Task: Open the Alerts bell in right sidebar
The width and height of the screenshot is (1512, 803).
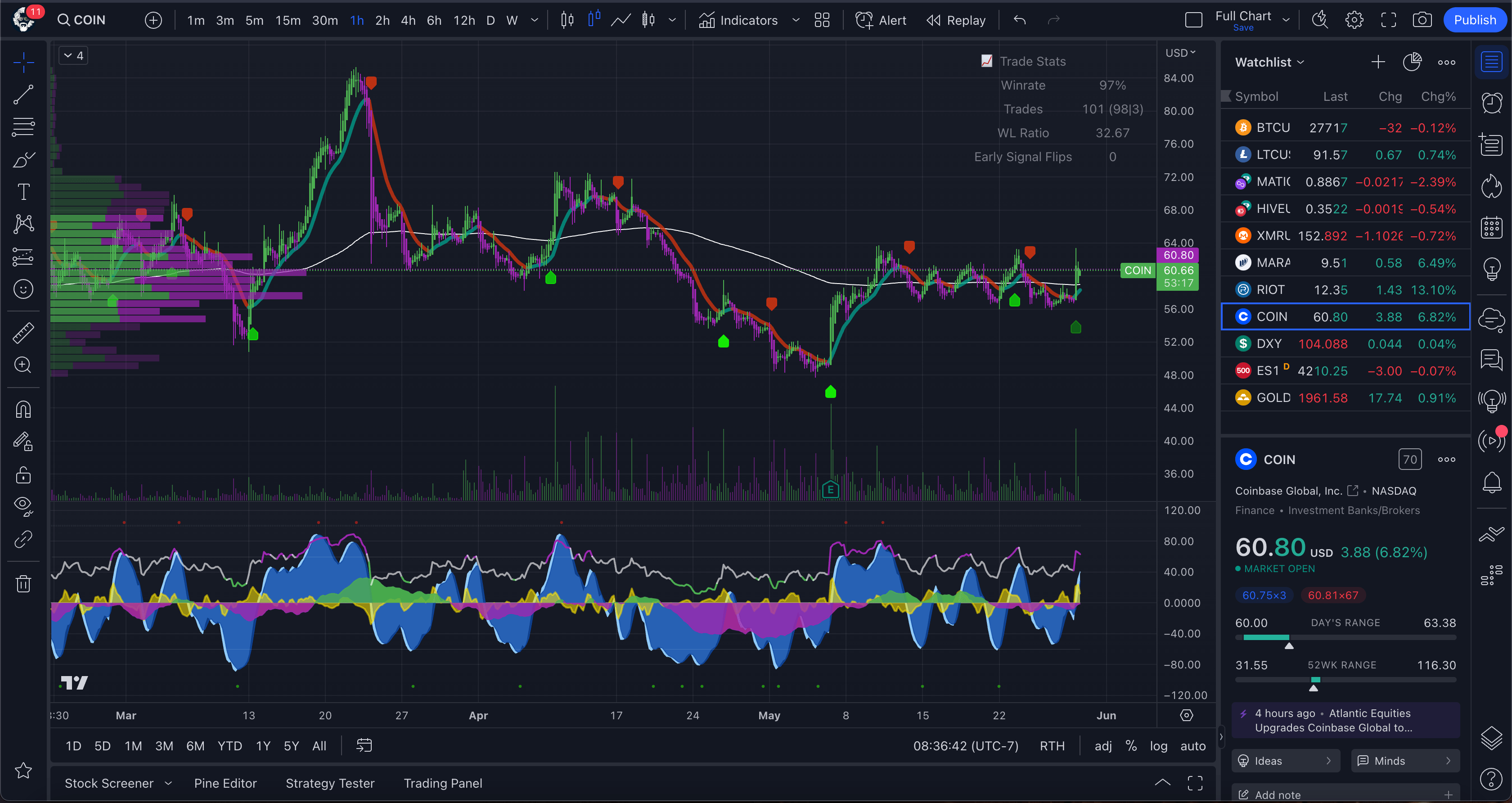Action: [1491, 483]
